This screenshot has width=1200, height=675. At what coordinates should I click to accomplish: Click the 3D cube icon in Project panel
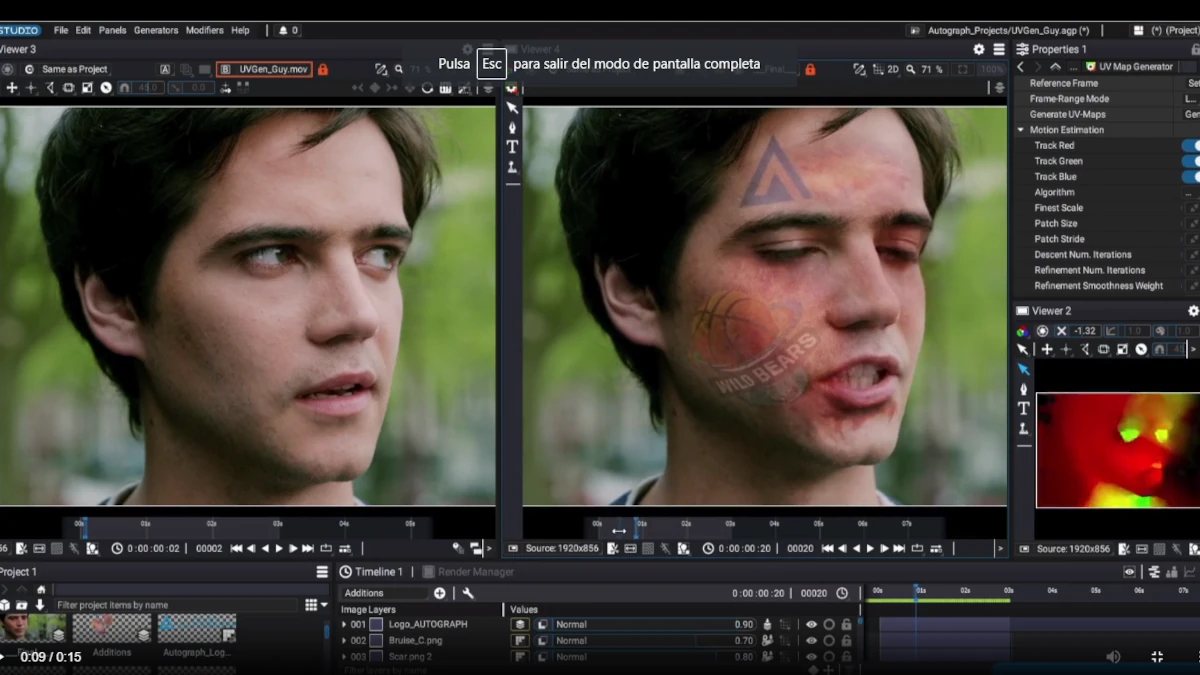(x=5, y=604)
